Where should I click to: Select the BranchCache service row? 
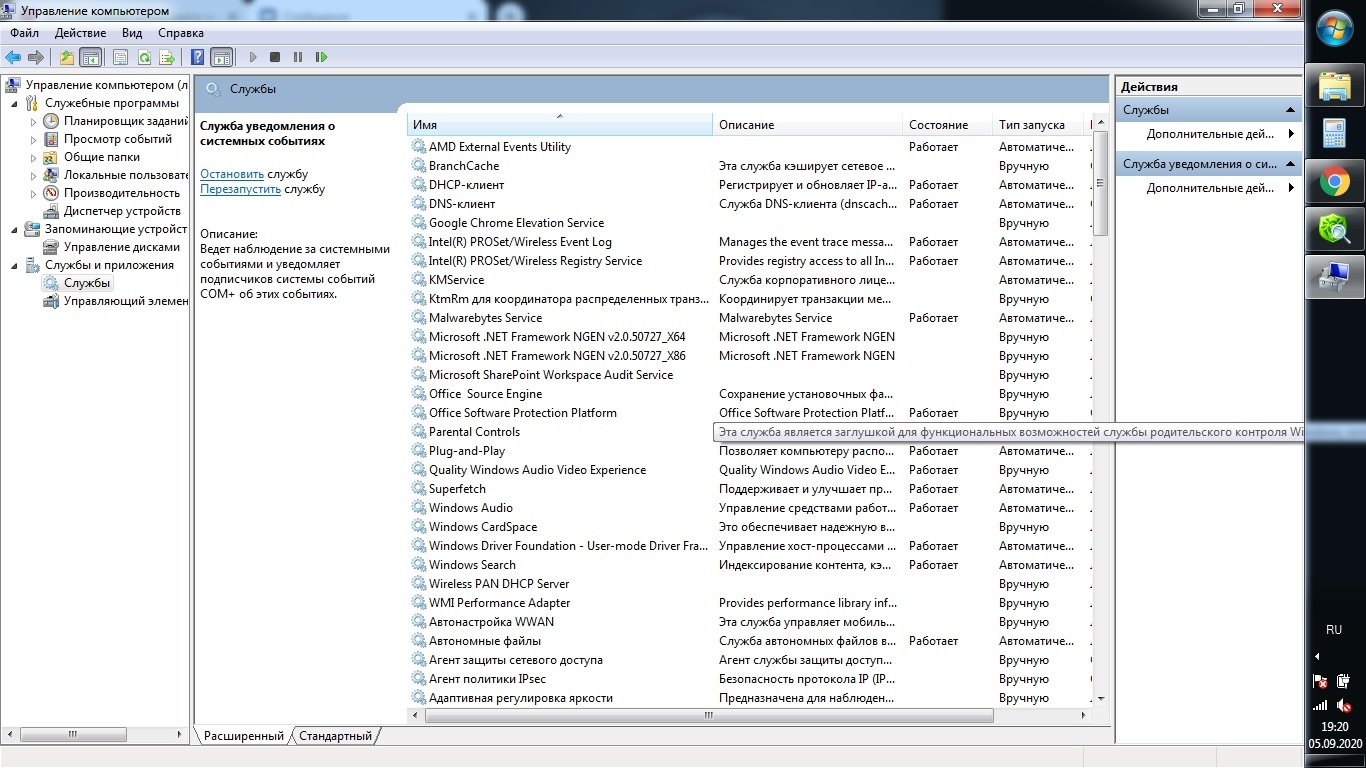[750, 166]
